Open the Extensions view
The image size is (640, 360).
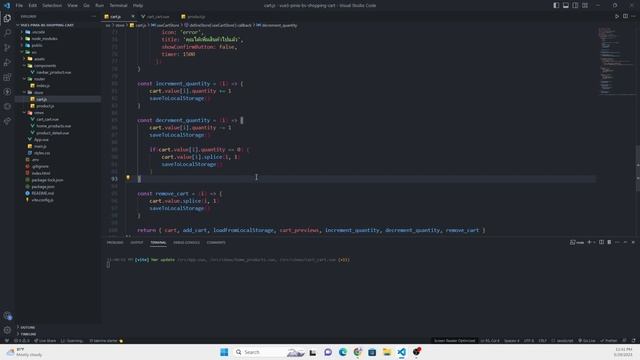7,77
